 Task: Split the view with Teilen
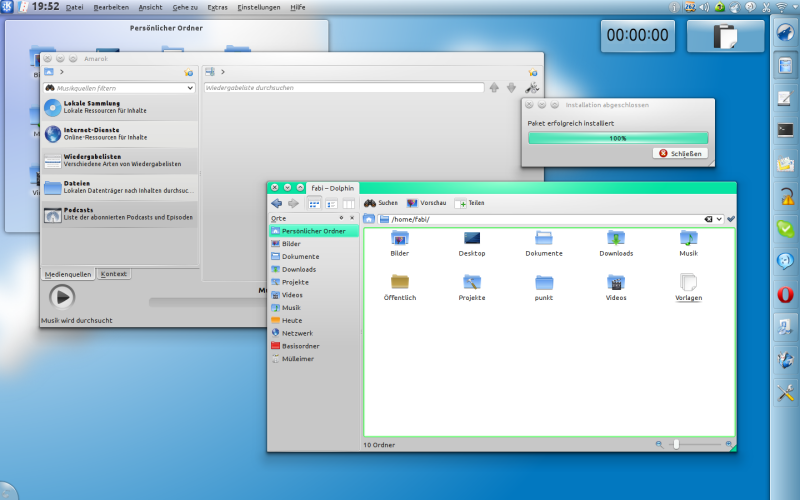tap(469, 203)
